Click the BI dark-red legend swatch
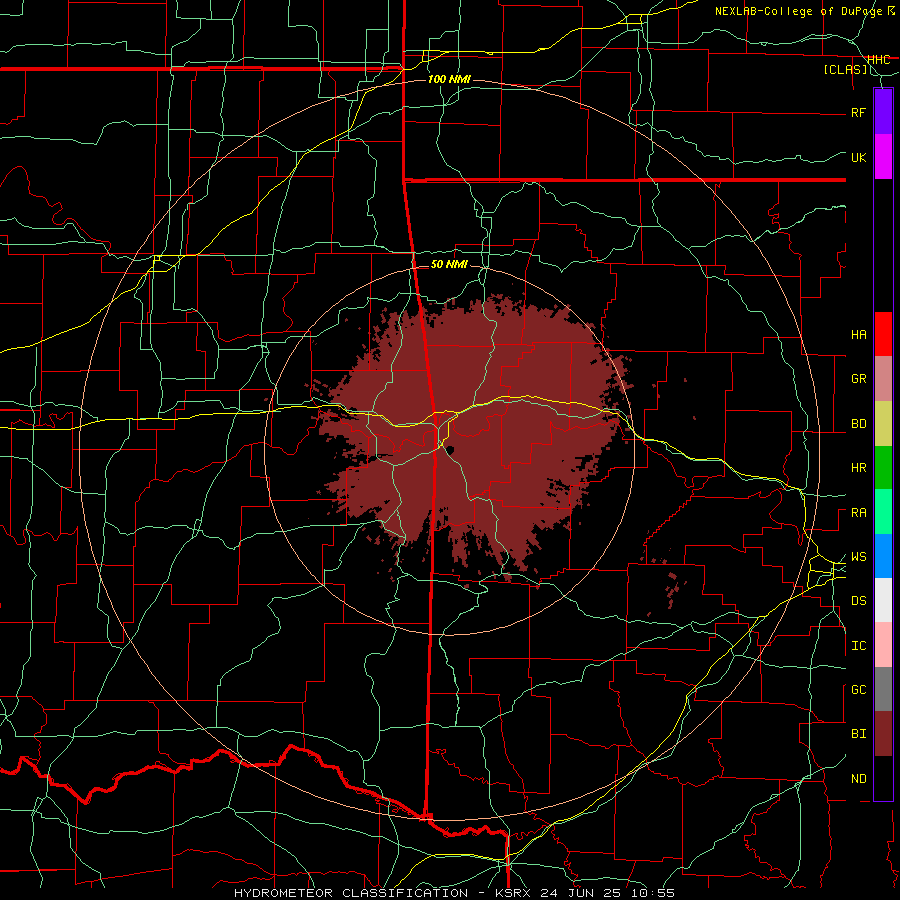 (883, 734)
